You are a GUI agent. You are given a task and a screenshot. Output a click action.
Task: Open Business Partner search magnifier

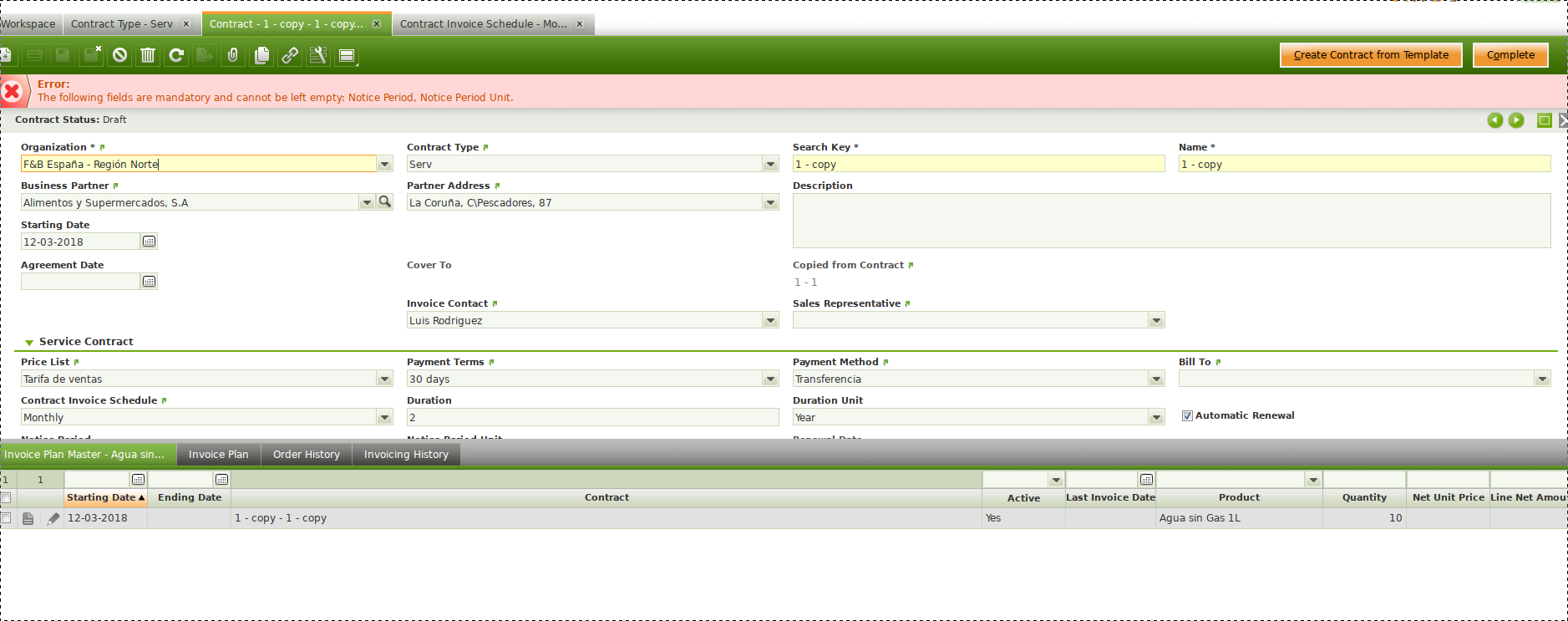(385, 201)
